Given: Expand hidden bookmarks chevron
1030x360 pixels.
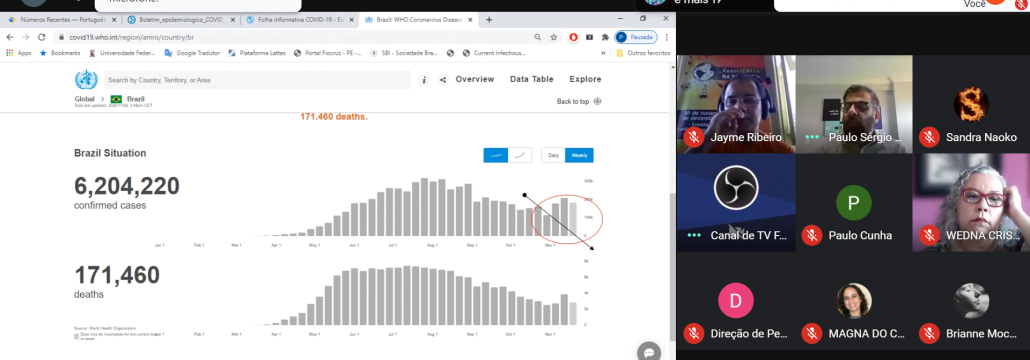Looking at the screenshot, I should [x=603, y=53].
